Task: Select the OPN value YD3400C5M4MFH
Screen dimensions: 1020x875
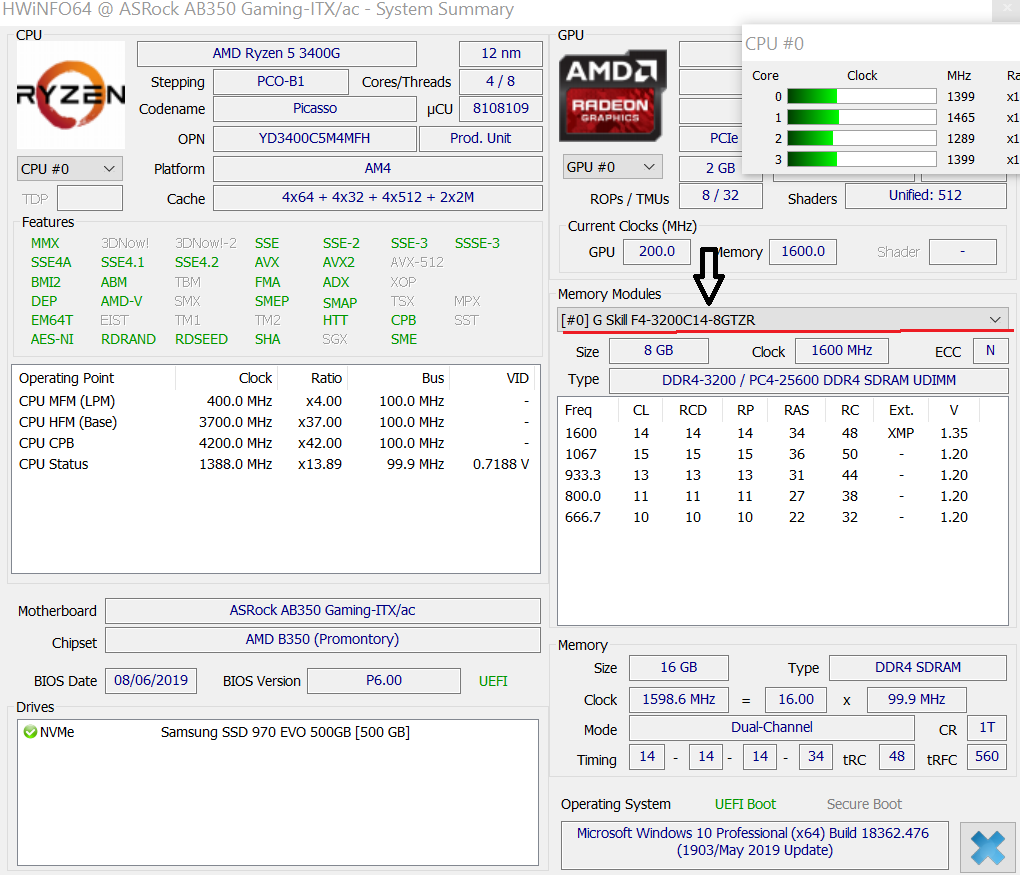Action: (315, 139)
